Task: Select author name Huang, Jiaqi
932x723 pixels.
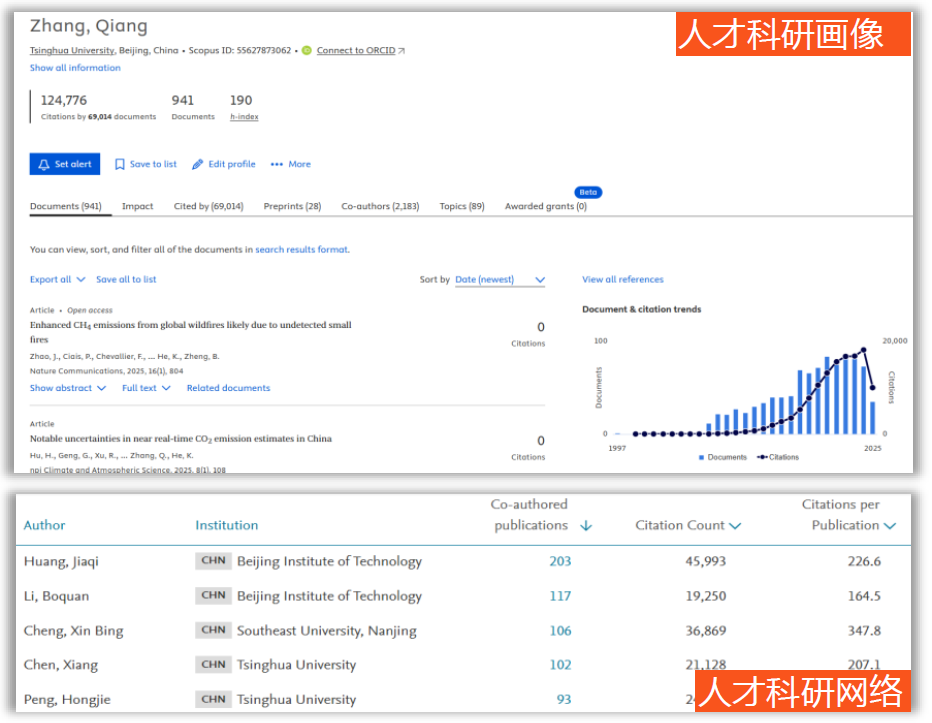Action: coord(61,561)
